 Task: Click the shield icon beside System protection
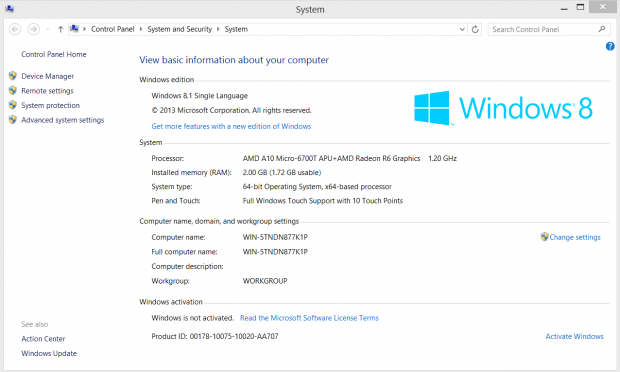pos(13,105)
